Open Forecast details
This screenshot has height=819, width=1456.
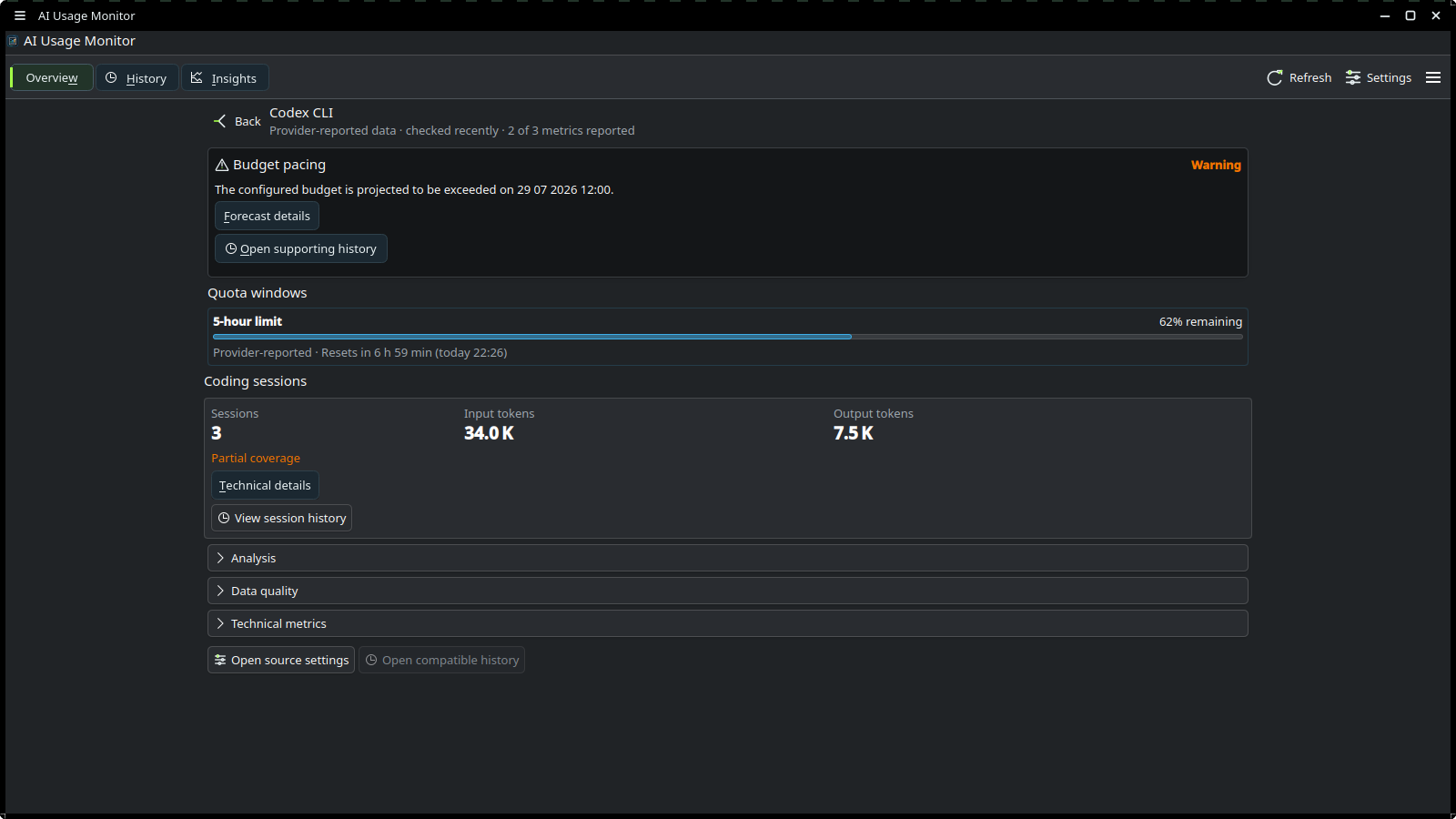267,216
